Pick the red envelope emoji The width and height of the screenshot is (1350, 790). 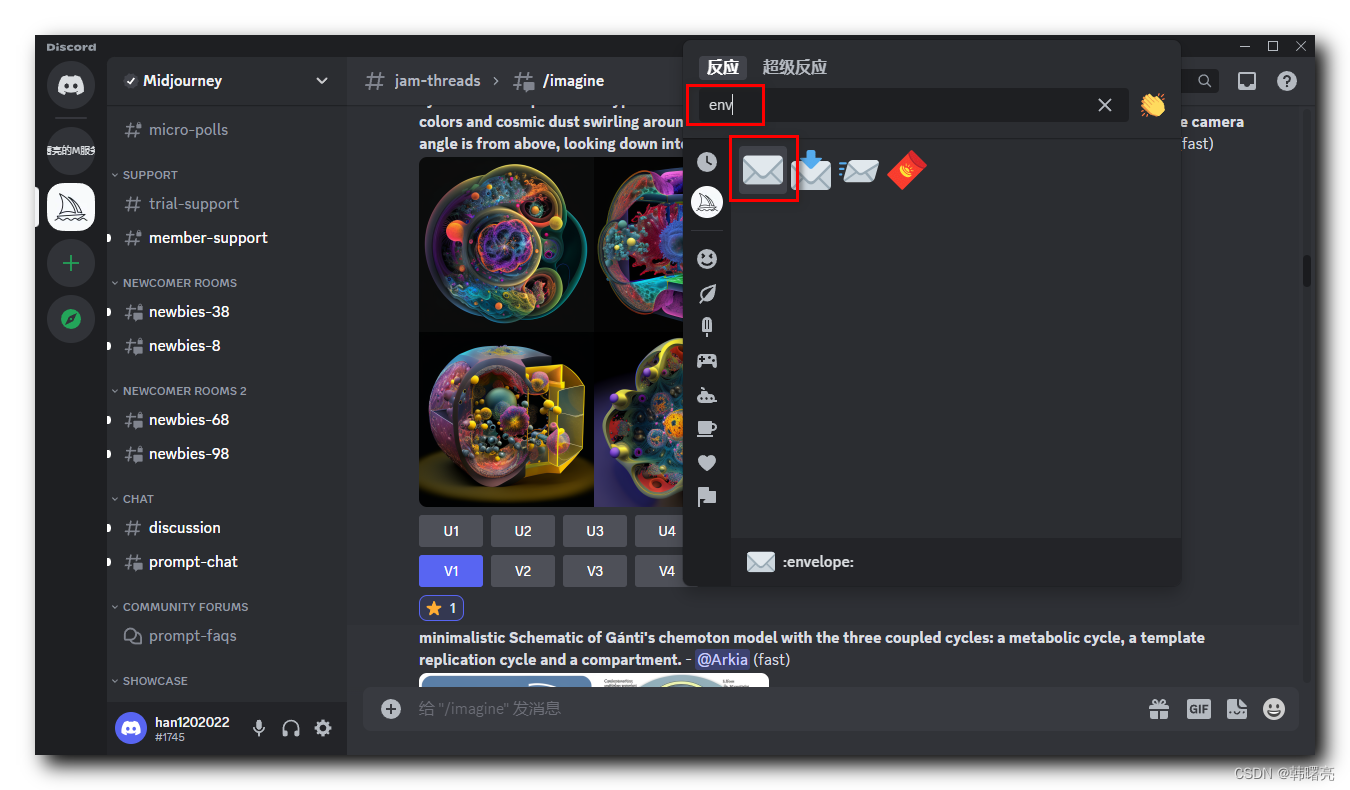[x=907, y=171]
